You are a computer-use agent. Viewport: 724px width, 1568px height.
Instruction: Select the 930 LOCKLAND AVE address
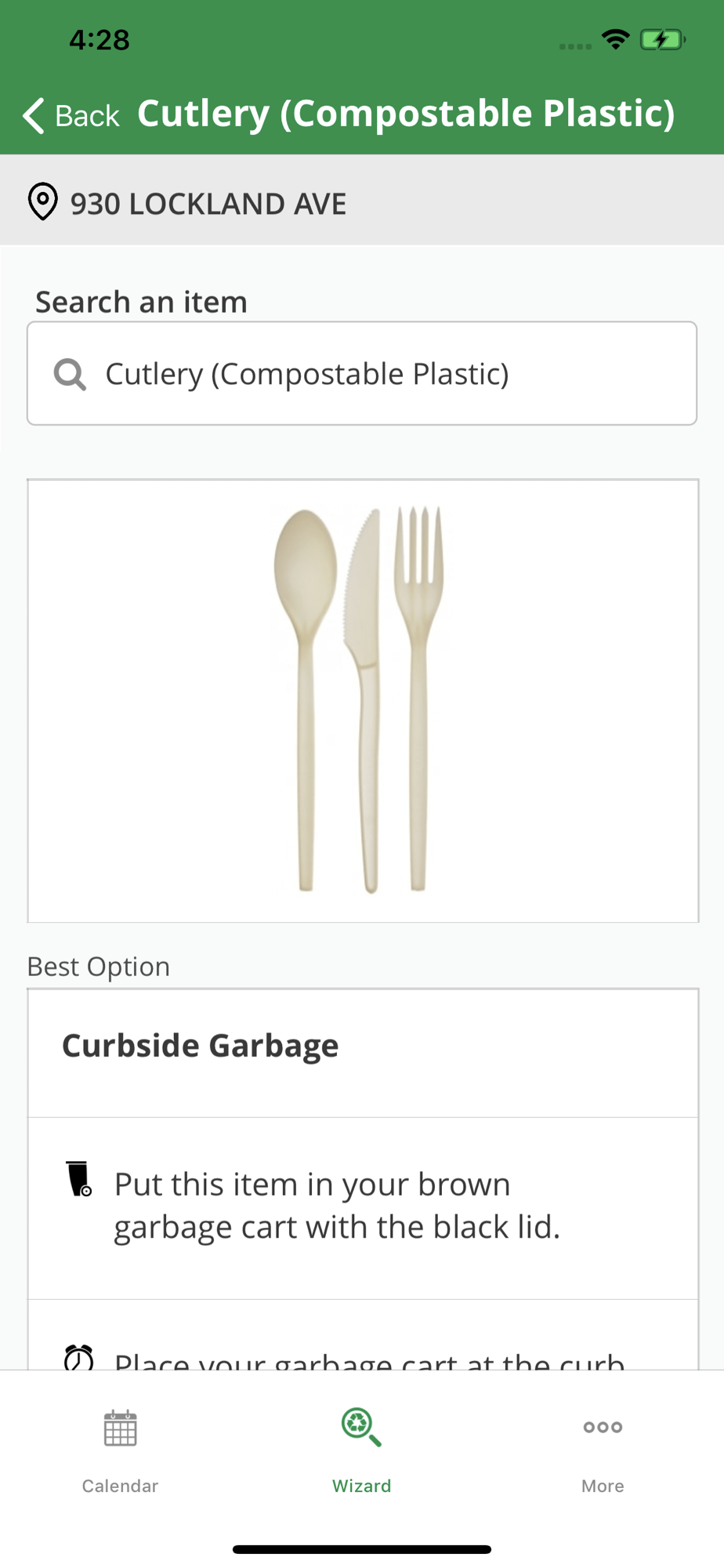pyautogui.click(x=208, y=204)
